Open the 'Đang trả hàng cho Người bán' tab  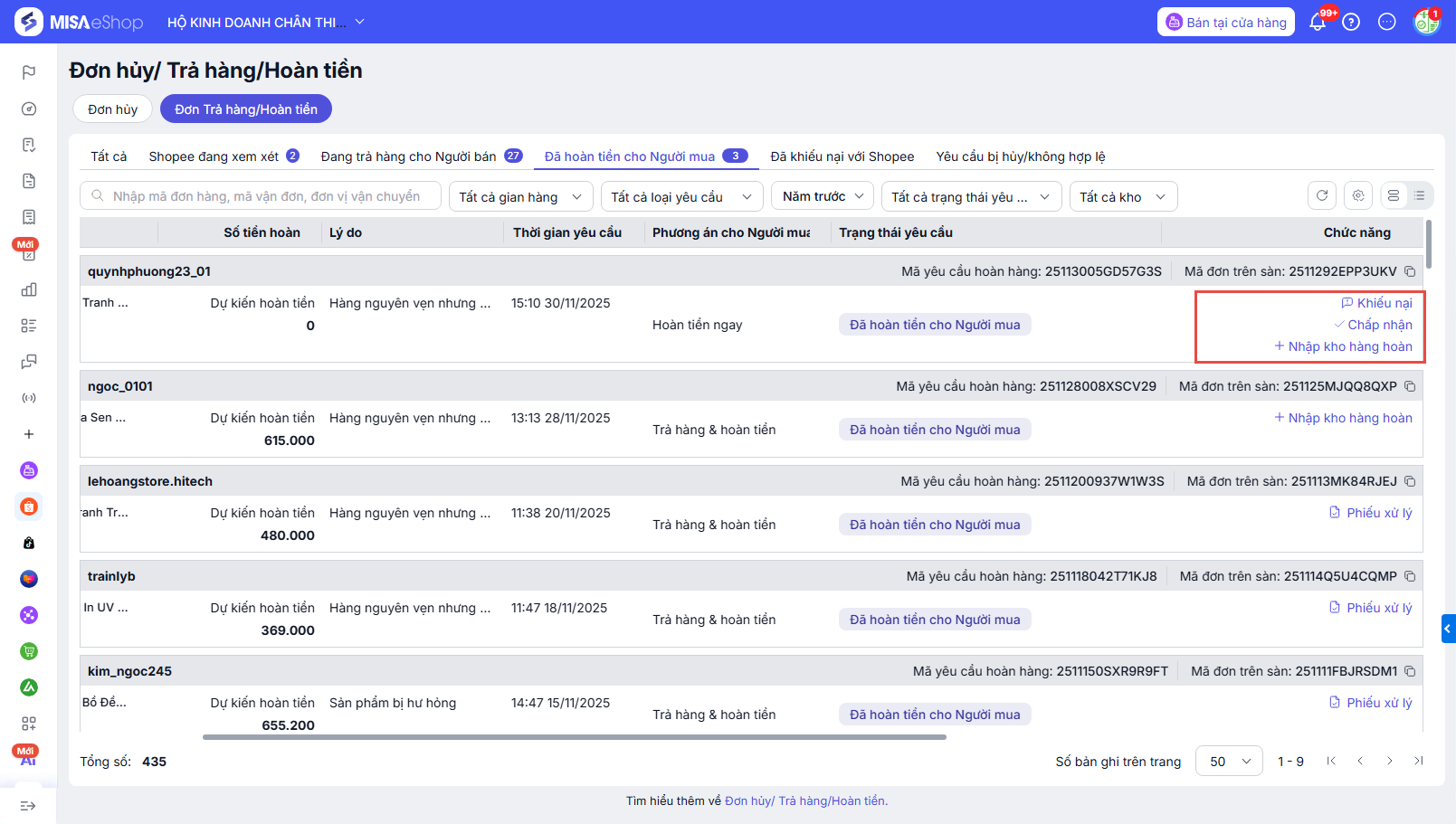(x=422, y=156)
